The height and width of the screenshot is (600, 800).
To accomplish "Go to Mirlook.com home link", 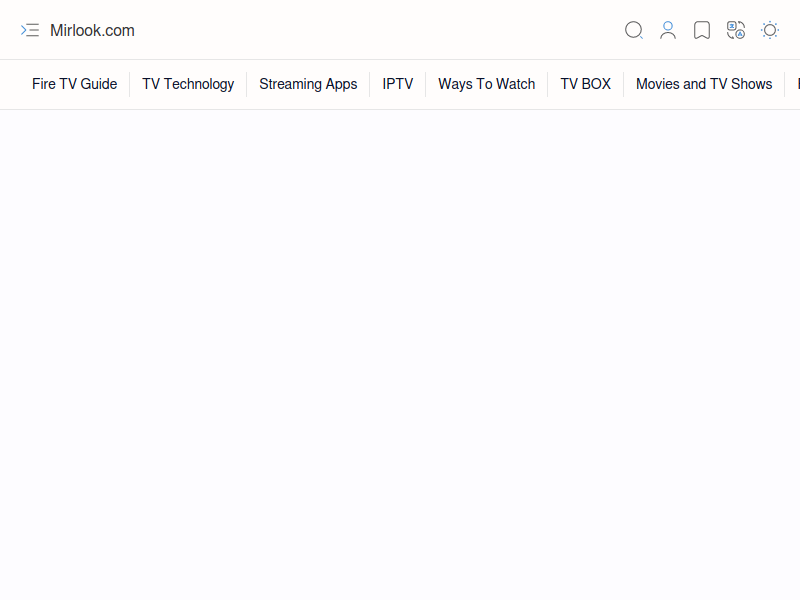I will coord(92,30).
